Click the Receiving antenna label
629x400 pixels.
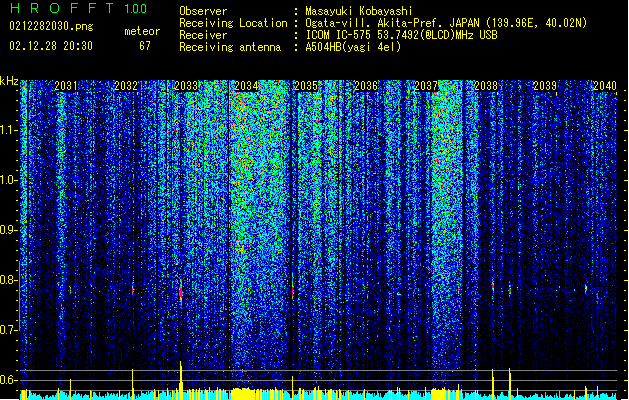(x=230, y=47)
